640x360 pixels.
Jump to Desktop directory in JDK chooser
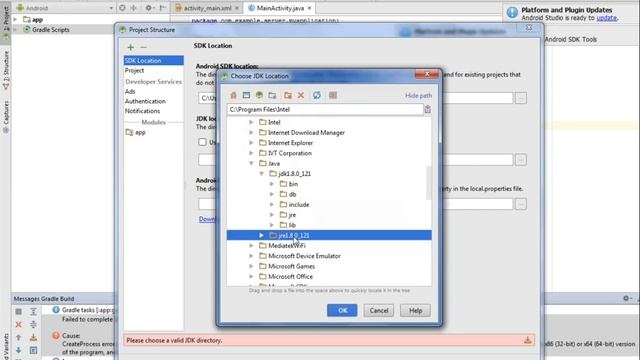(x=246, y=95)
